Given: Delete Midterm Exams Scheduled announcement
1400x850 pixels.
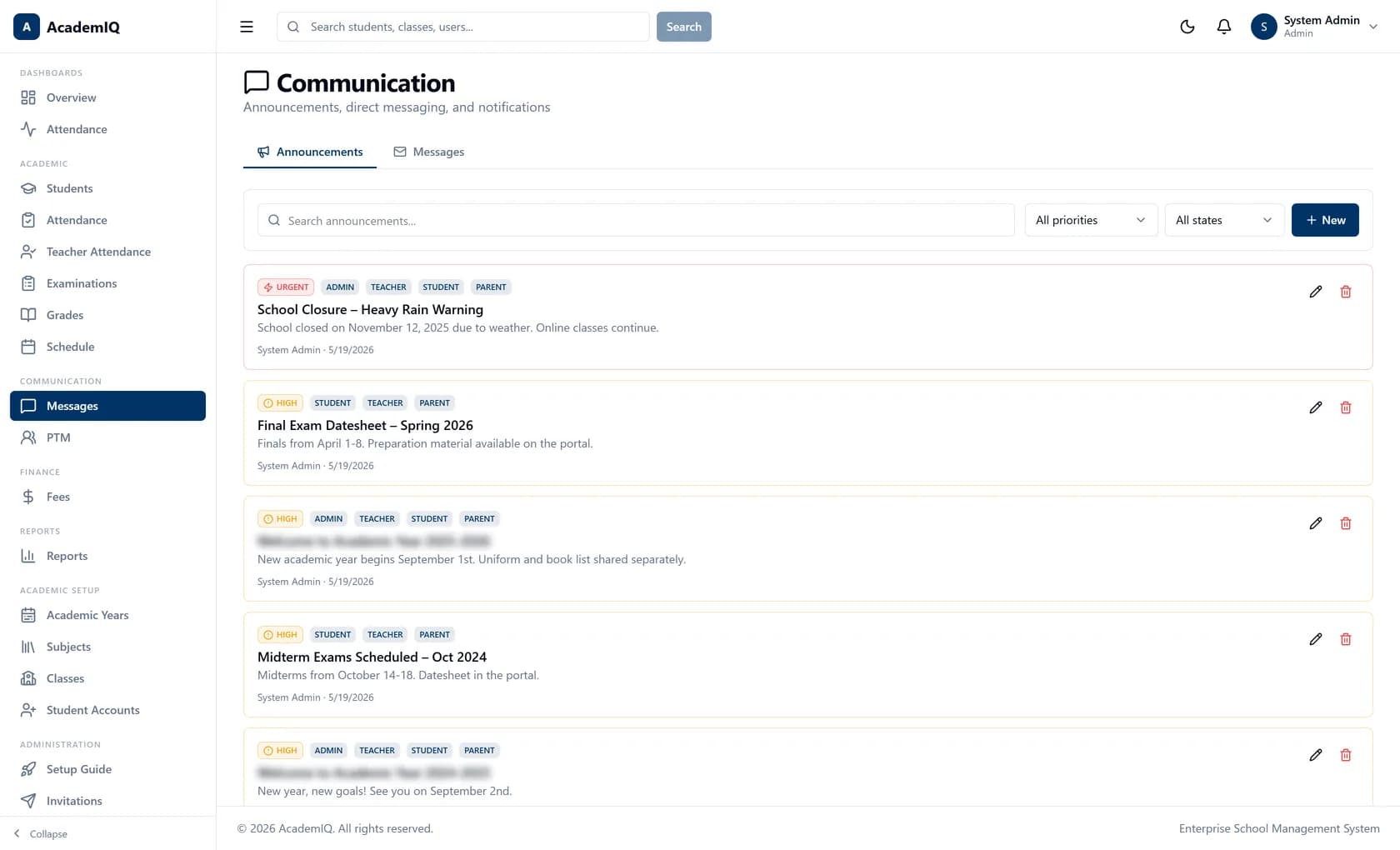Looking at the screenshot, I should click(x=1346, y=639).
